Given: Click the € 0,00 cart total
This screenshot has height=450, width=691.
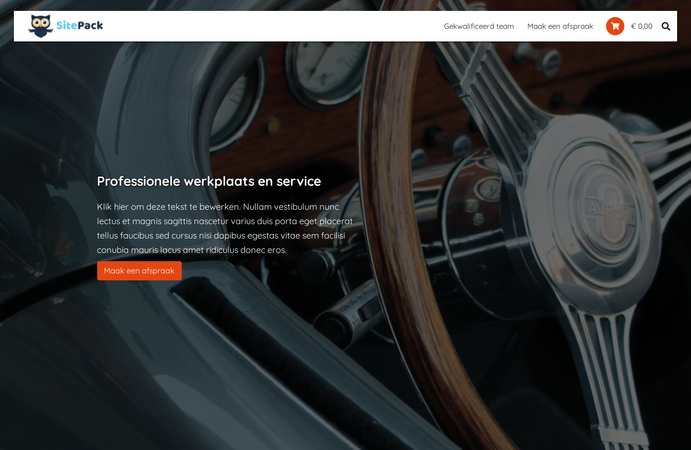Looking at the screenshot, I should 642,26.
